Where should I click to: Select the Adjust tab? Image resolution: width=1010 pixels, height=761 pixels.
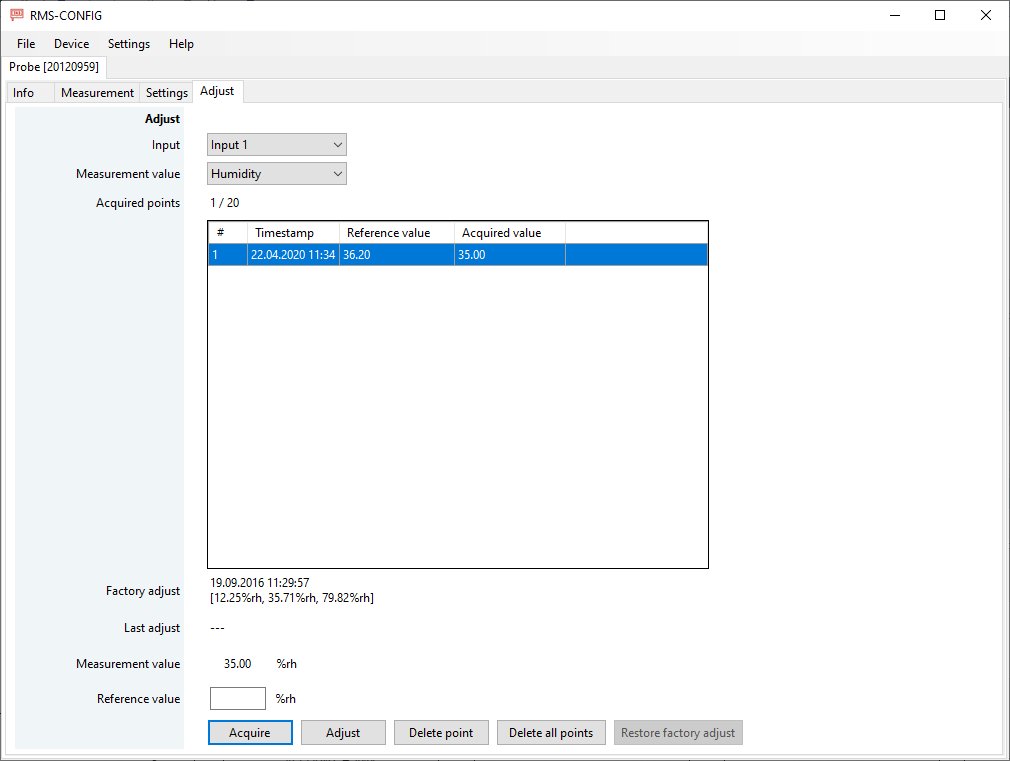coord(217,92)
